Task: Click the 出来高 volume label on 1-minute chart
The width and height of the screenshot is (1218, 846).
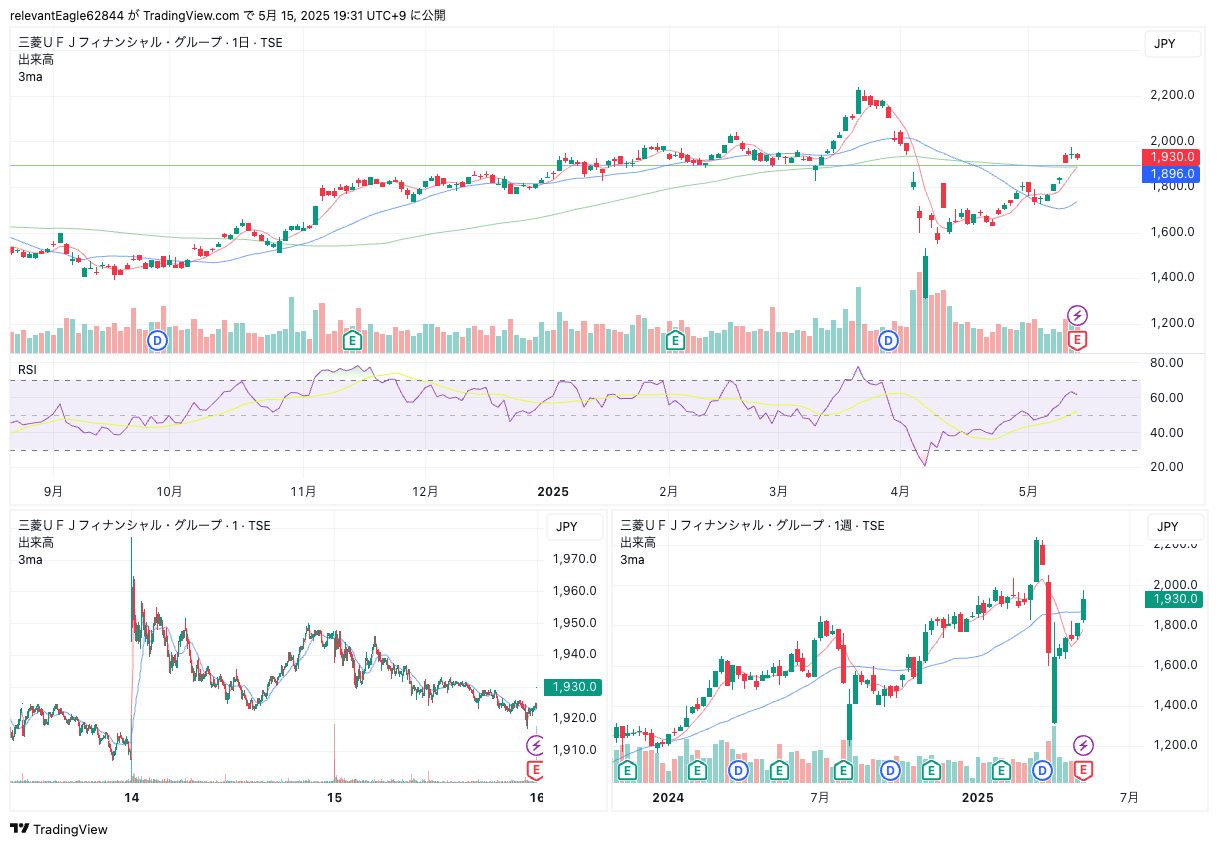Action: (36, 542)
